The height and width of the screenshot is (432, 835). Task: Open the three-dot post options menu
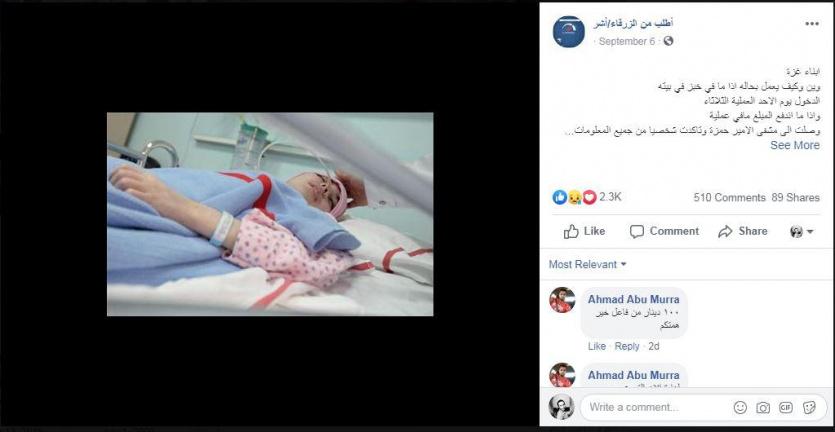pos(812,23)
